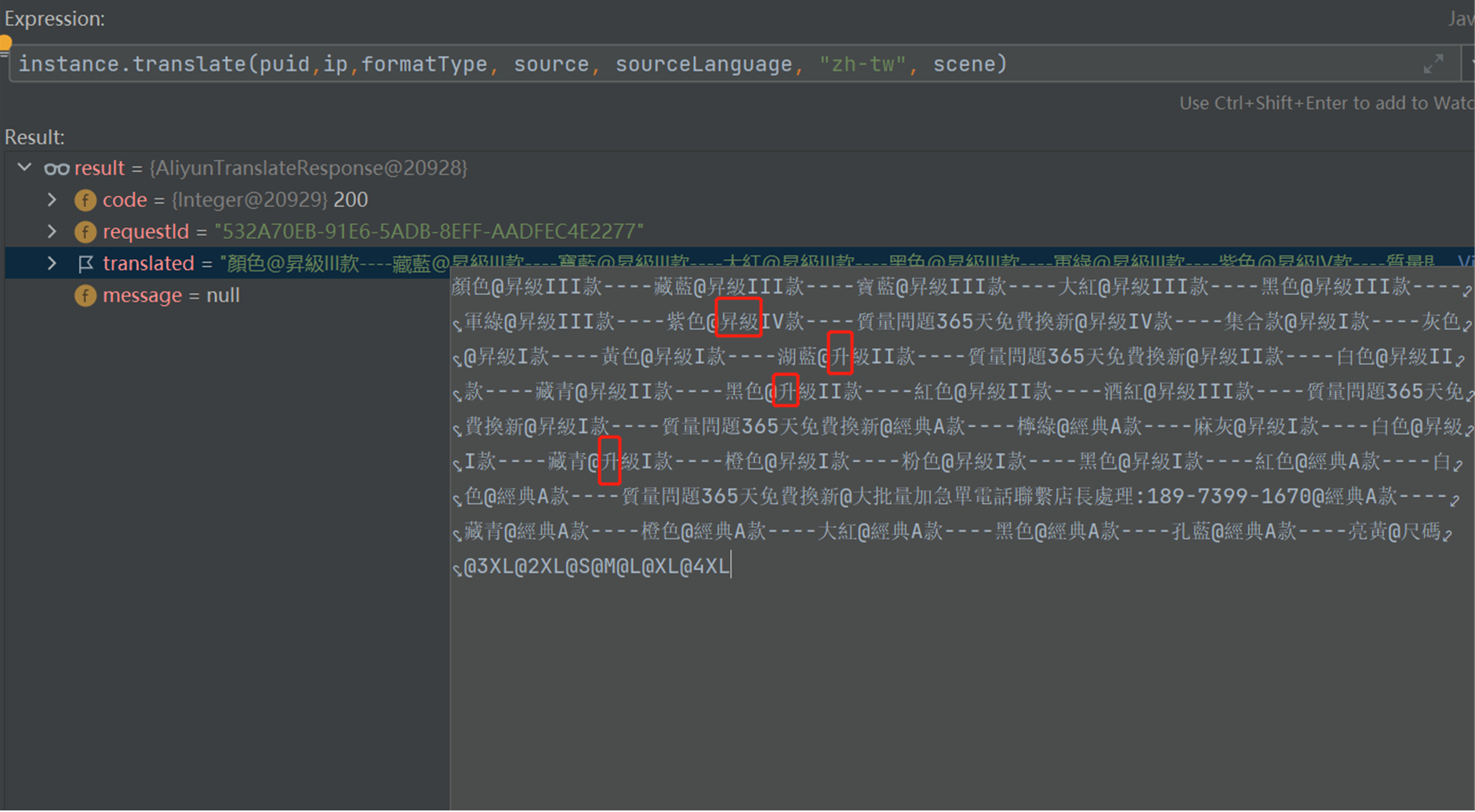Select the requestId value text
This screenshot has width=1475, height=812.
click(x=429, y=231)
